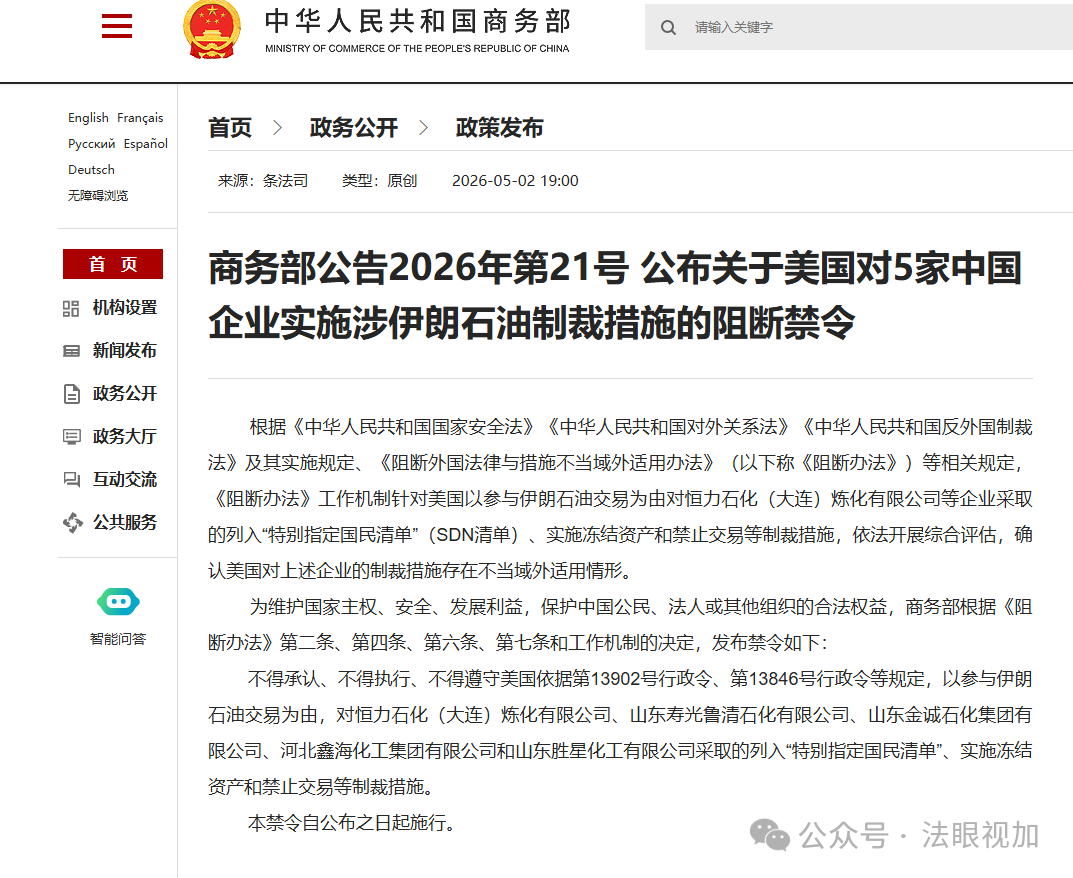
Task: Select the red 首页 sidebar button
Action: 113,264
